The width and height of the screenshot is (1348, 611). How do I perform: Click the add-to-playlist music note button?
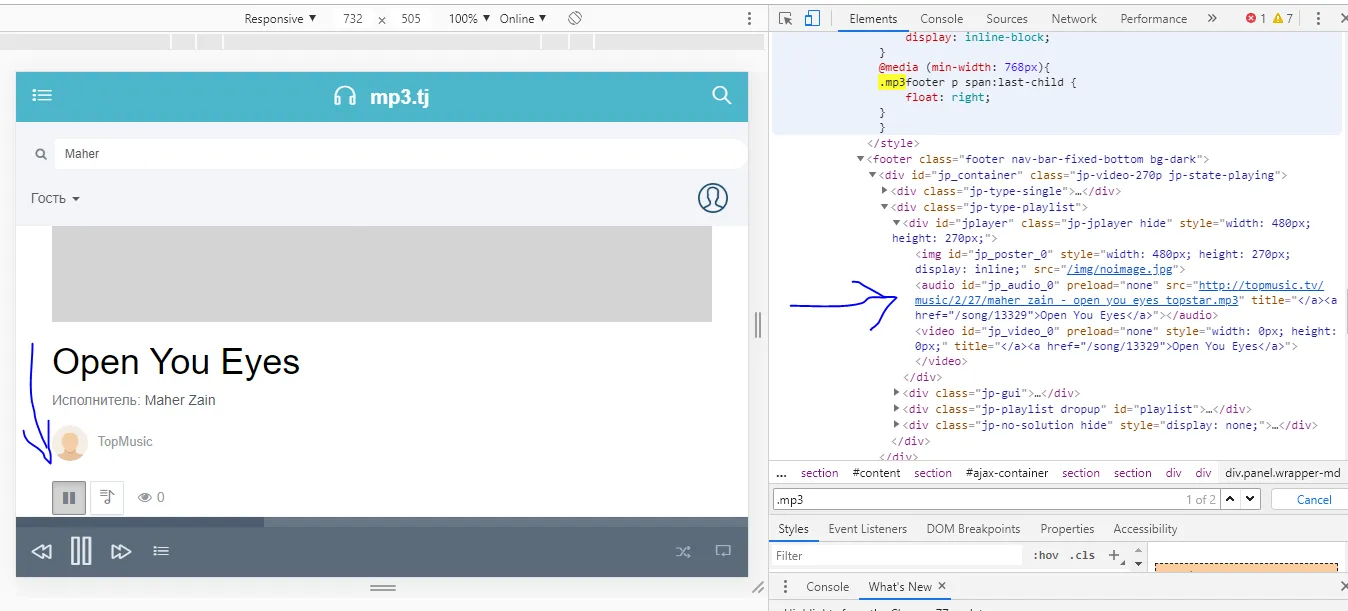107,497
